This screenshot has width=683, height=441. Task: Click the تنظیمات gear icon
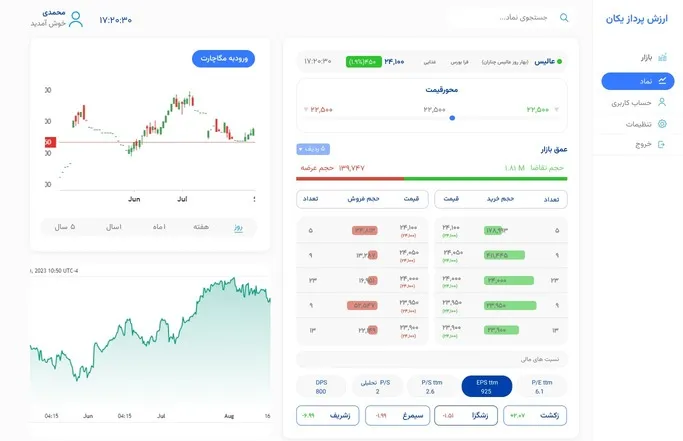(x=662, y=124)
